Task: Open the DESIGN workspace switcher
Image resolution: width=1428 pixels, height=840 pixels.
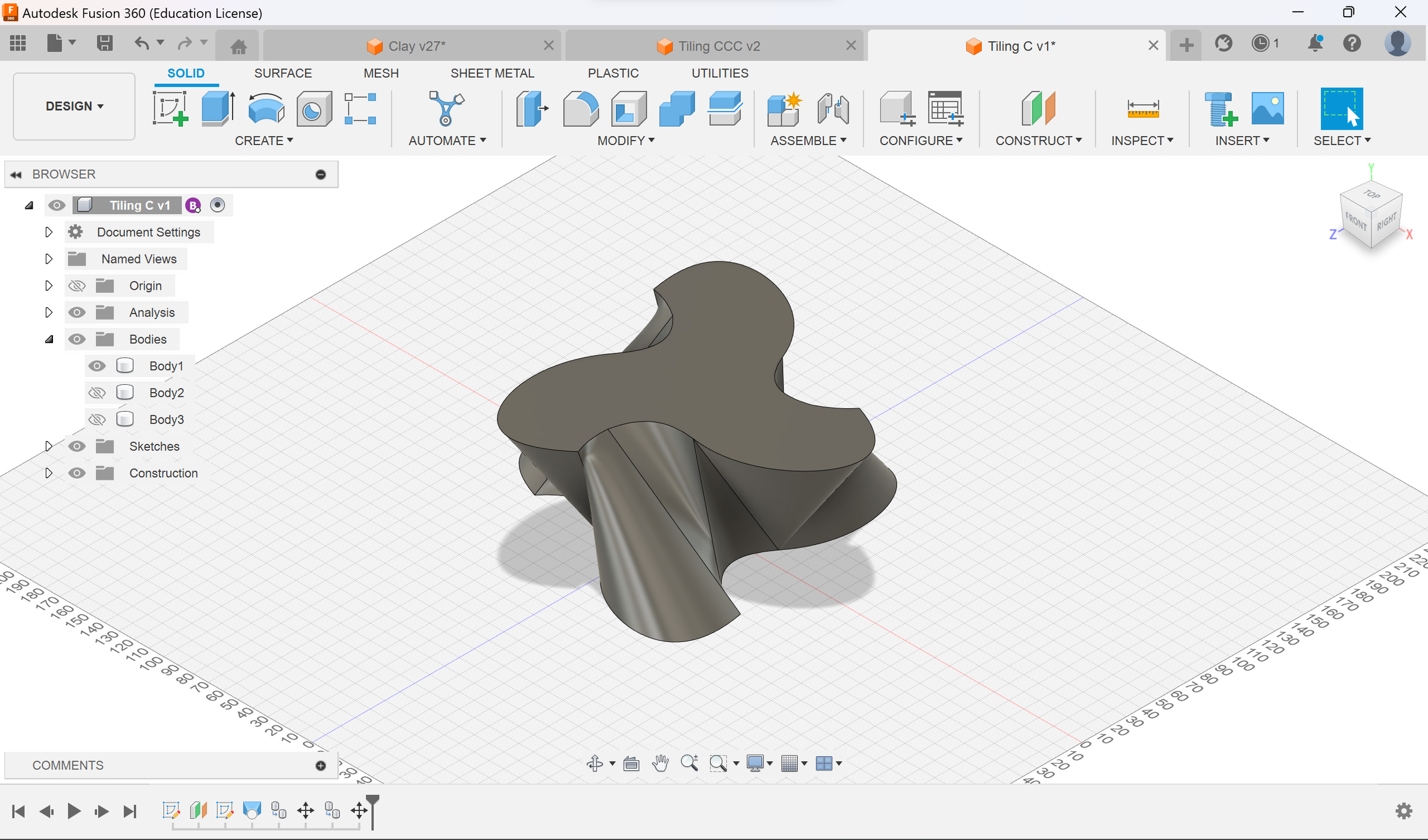Action: coord(74,106)
